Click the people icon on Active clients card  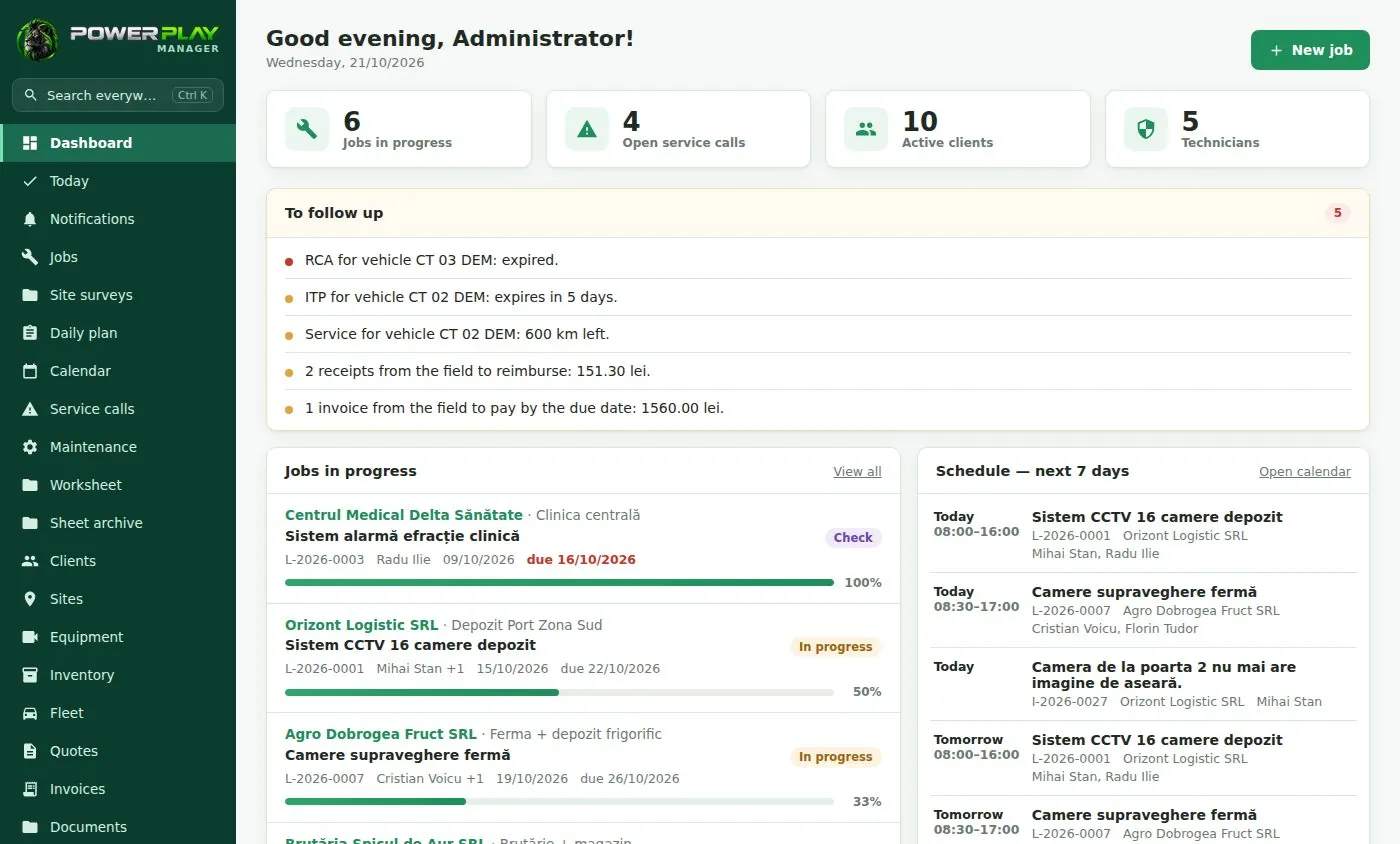866,129
